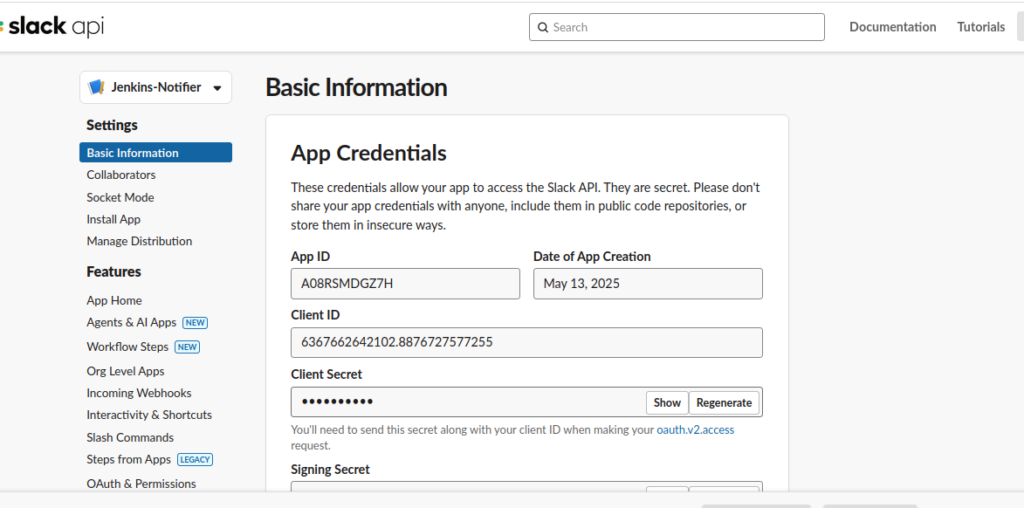1024x508 pixels.
Task: Follow the oauth.v2.access link
Action: pos(695,430)
